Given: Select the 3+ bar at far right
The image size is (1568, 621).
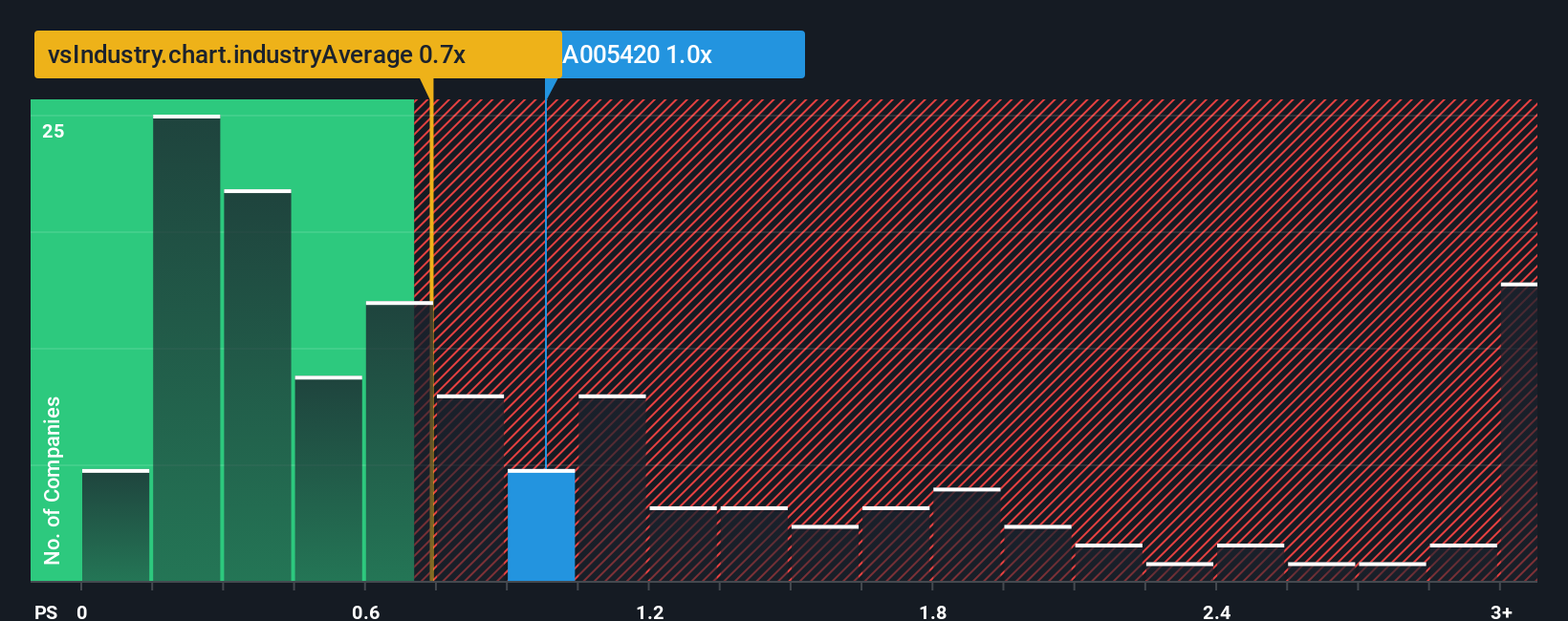Looking at the screenshot, I should point(1519,432).
